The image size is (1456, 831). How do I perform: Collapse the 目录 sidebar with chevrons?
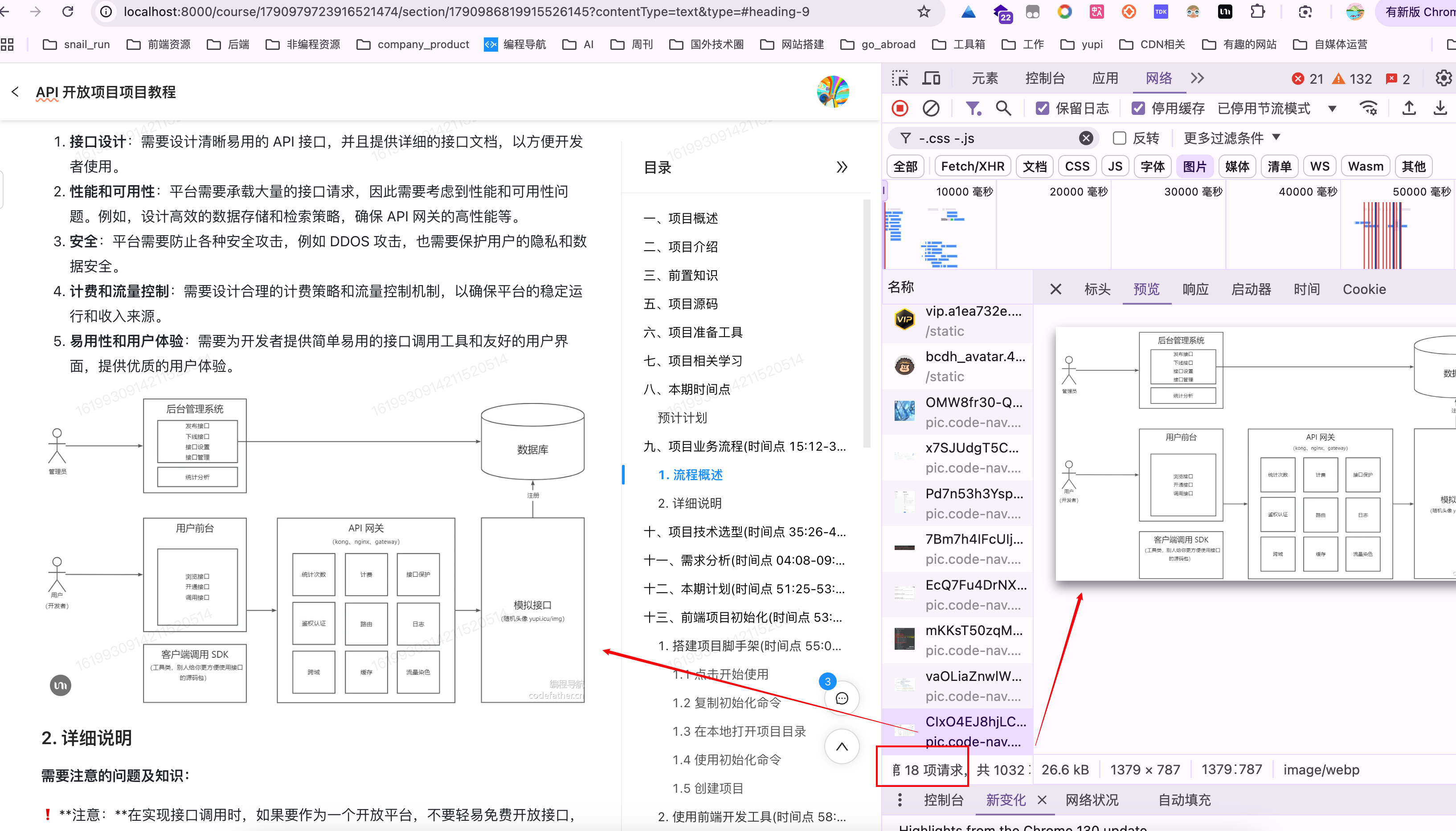click(842, 167)
